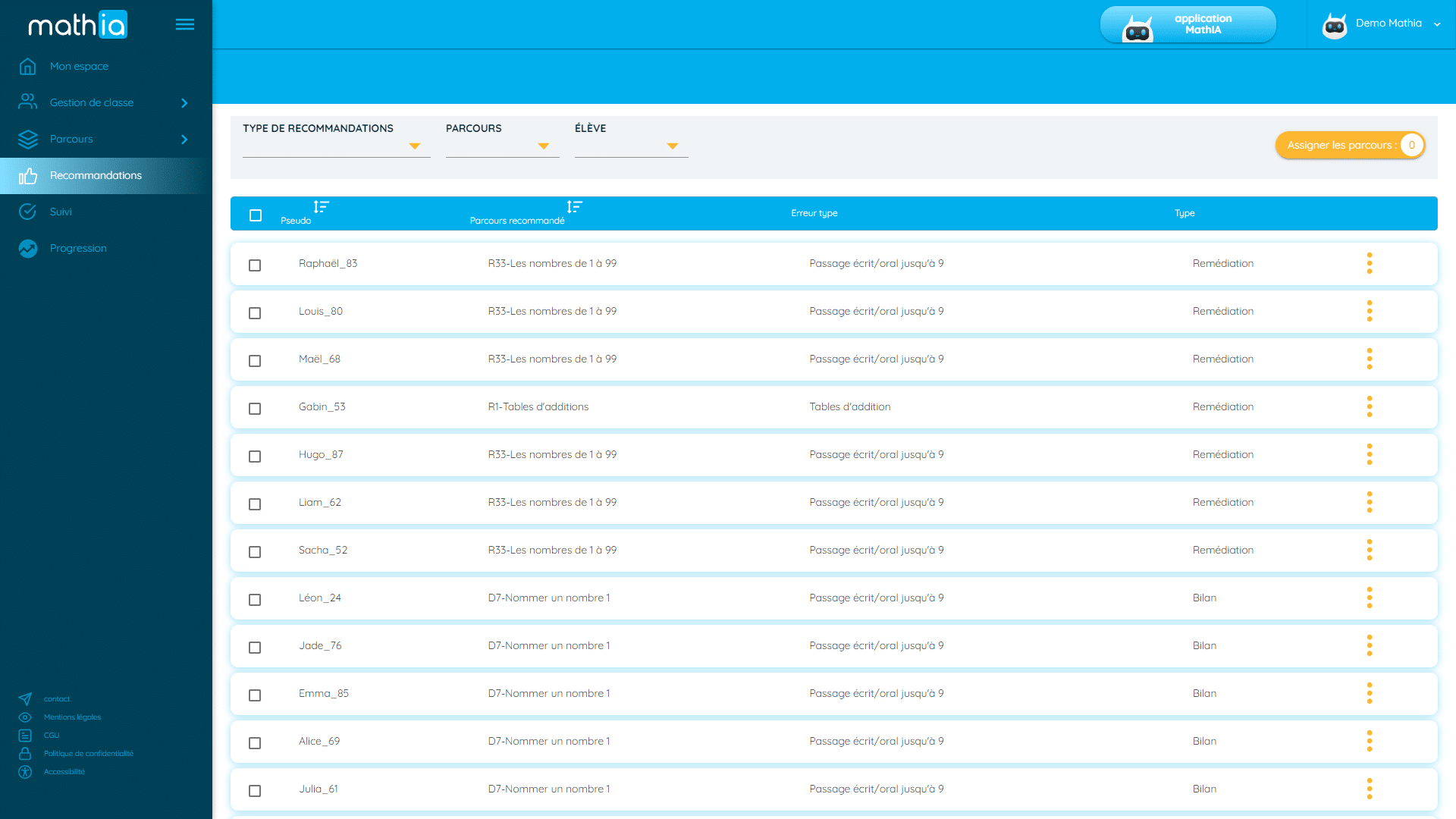
Task: Sort by Parcours recommandé column icon
Action: (x=574, y=206)
